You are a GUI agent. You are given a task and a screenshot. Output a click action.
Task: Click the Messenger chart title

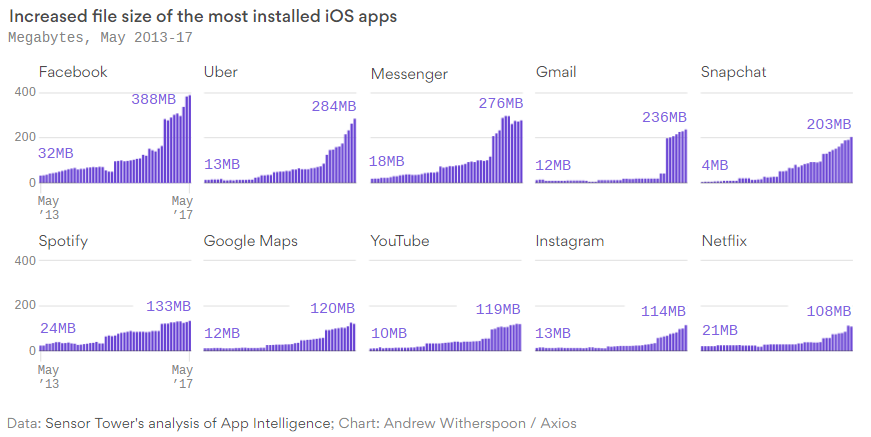(x=409, y=74)
